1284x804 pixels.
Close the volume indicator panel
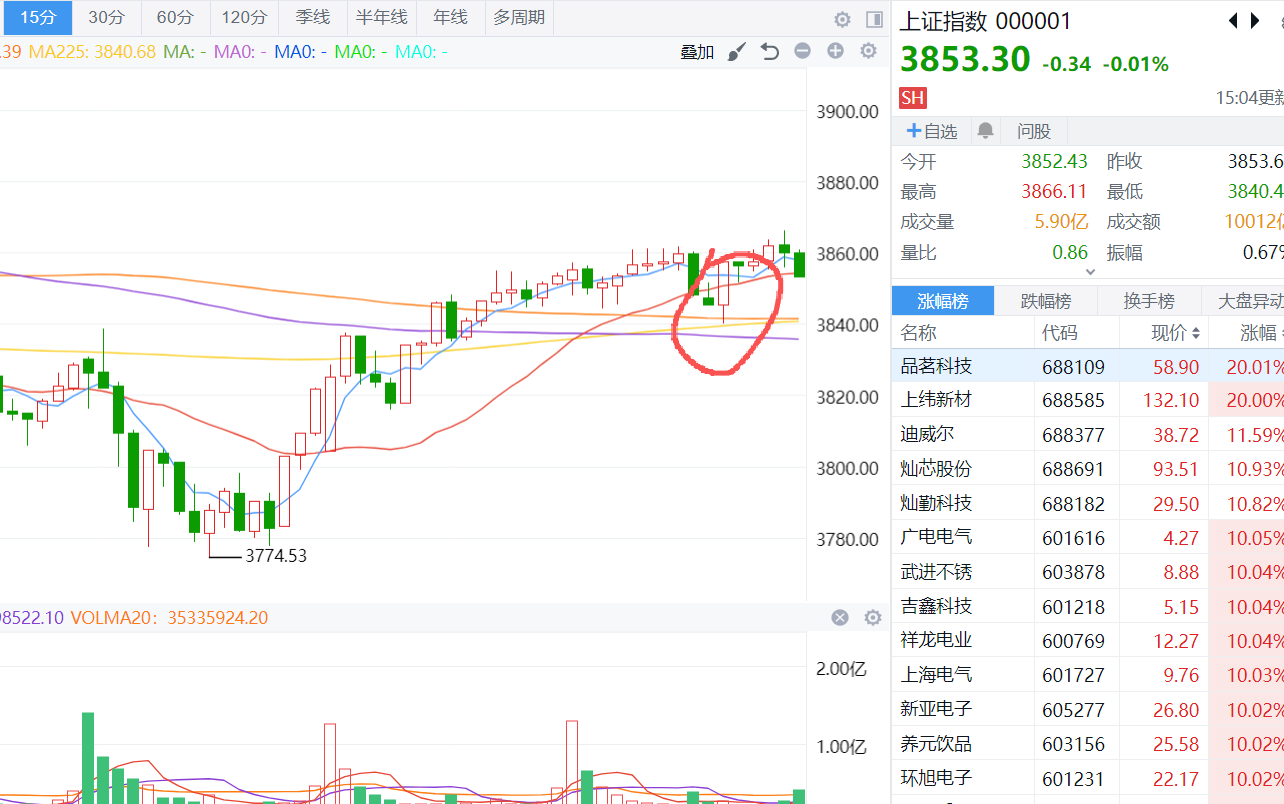tap(840, 618)
